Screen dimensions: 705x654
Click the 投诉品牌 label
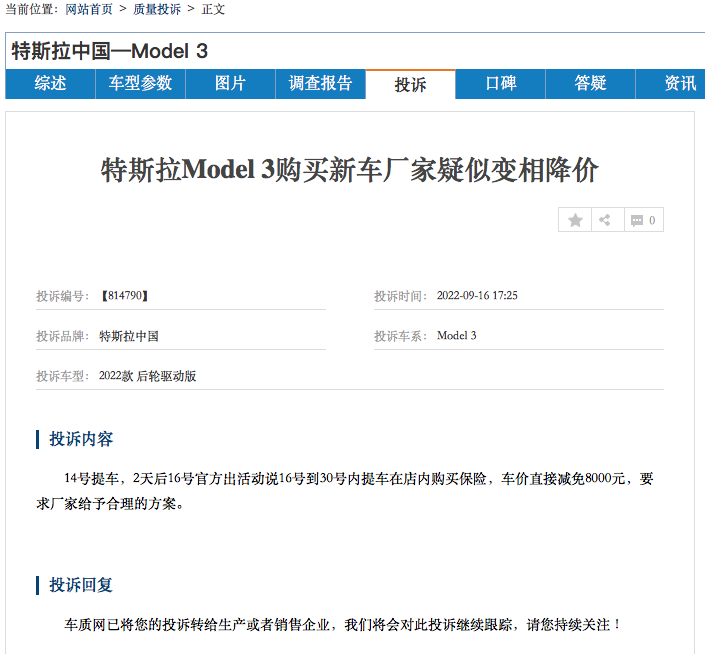point(62,336)
